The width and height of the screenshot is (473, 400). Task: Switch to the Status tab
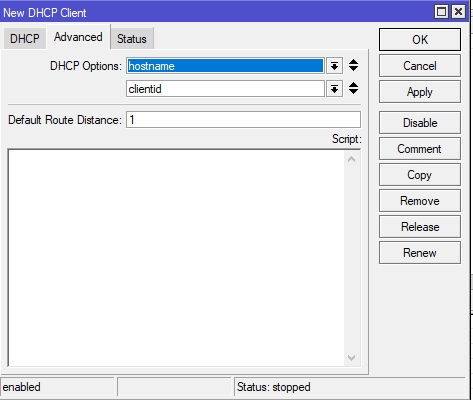pos(132,39)
